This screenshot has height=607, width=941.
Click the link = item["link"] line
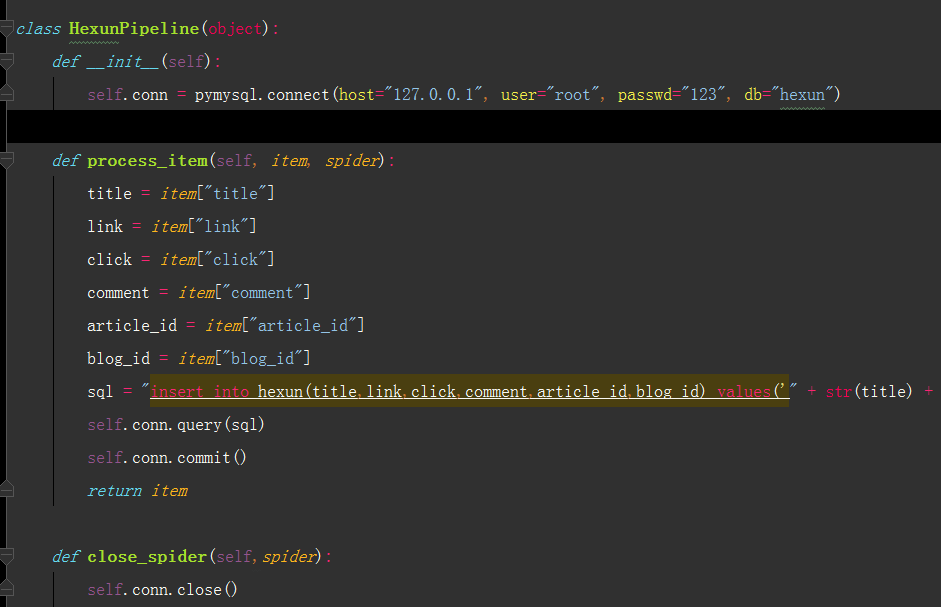pyautogui.click(x=172, y=226)
